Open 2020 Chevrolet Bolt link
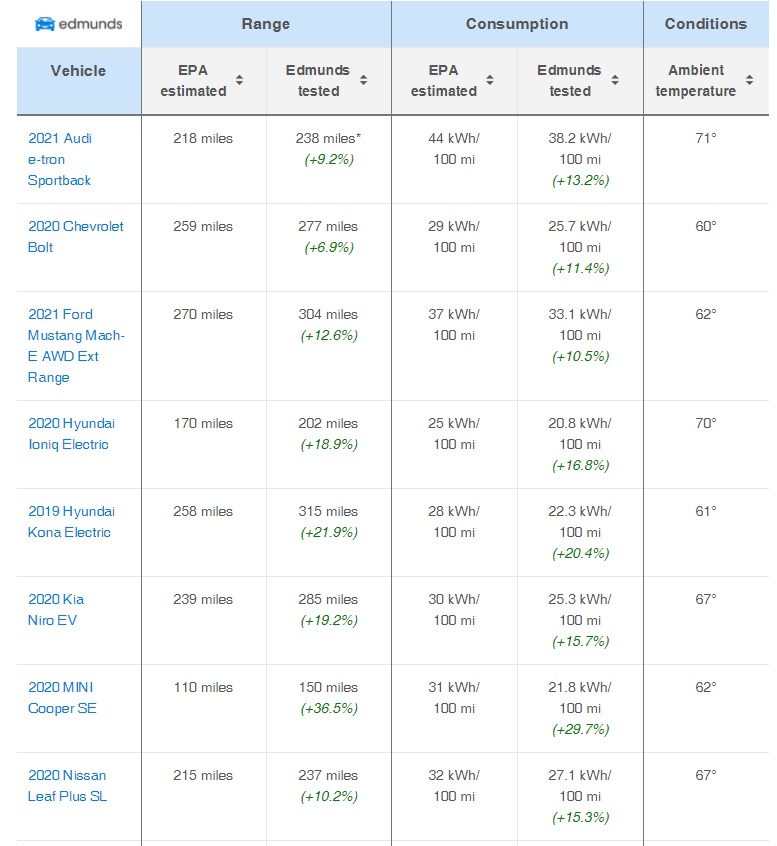 click(x=76, y=236)
